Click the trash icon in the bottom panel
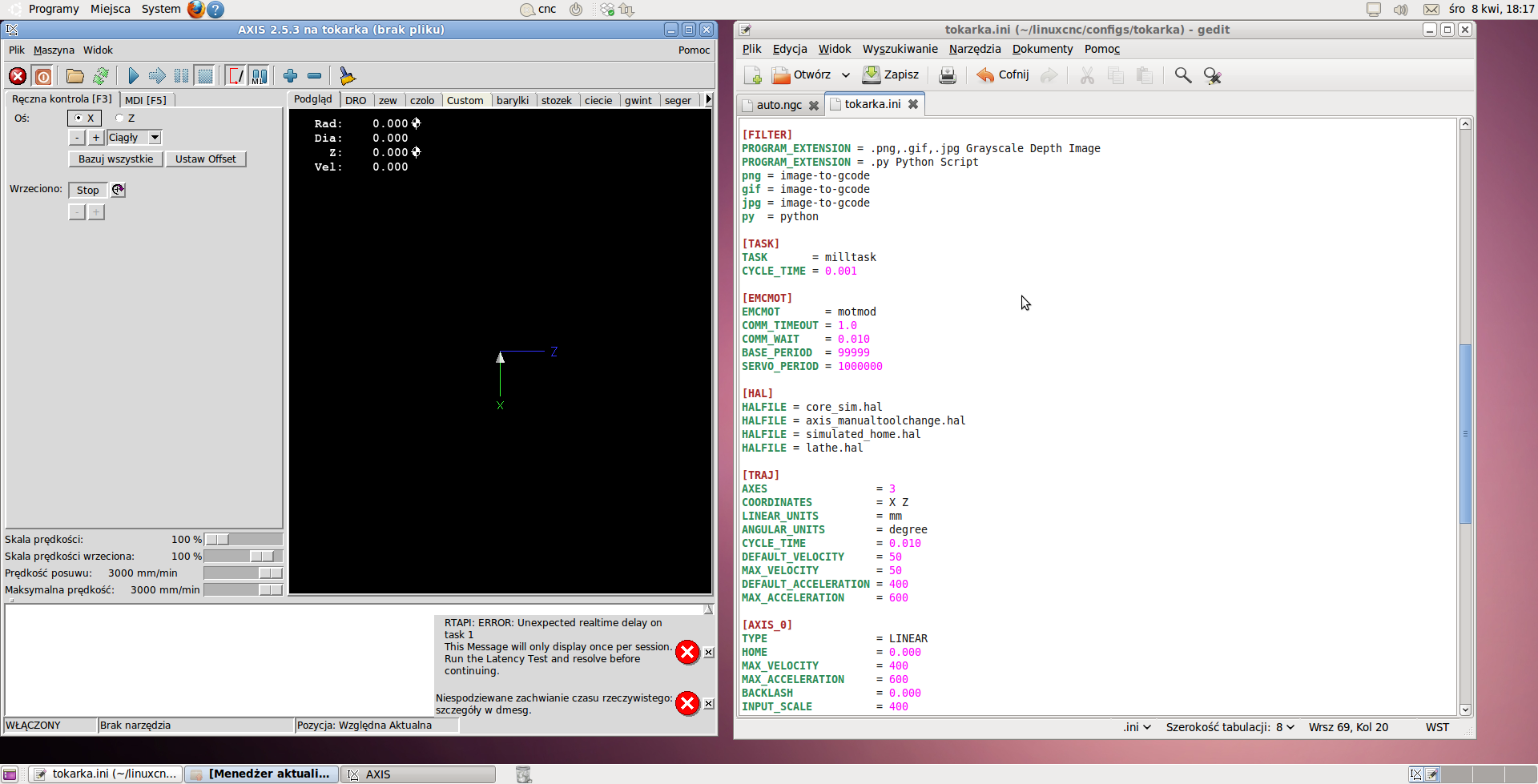This screenshot has height=784, width=1538. [523, 774]
